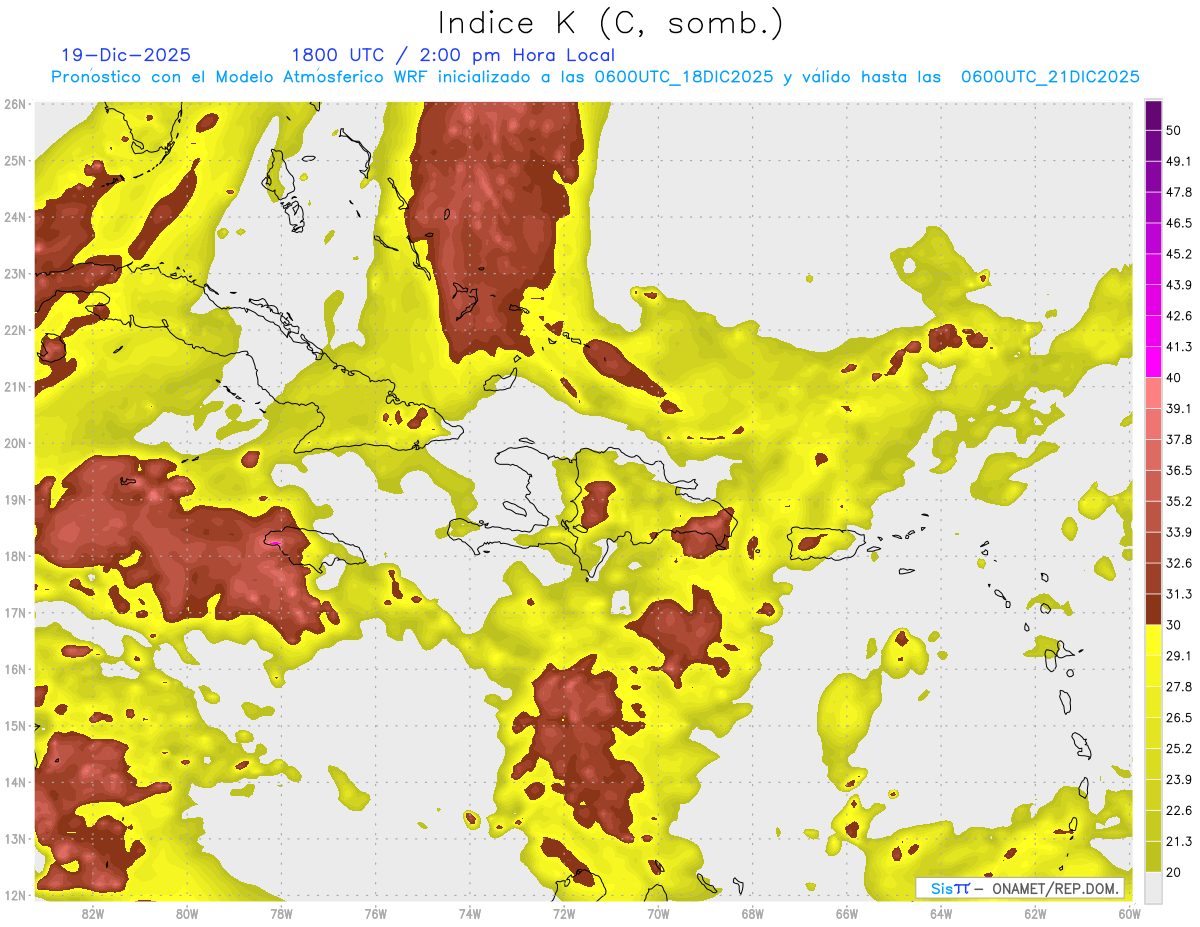Click the '43.9' colorbar value
This screenshot has width=1200, height=927.
[1179, 285]
